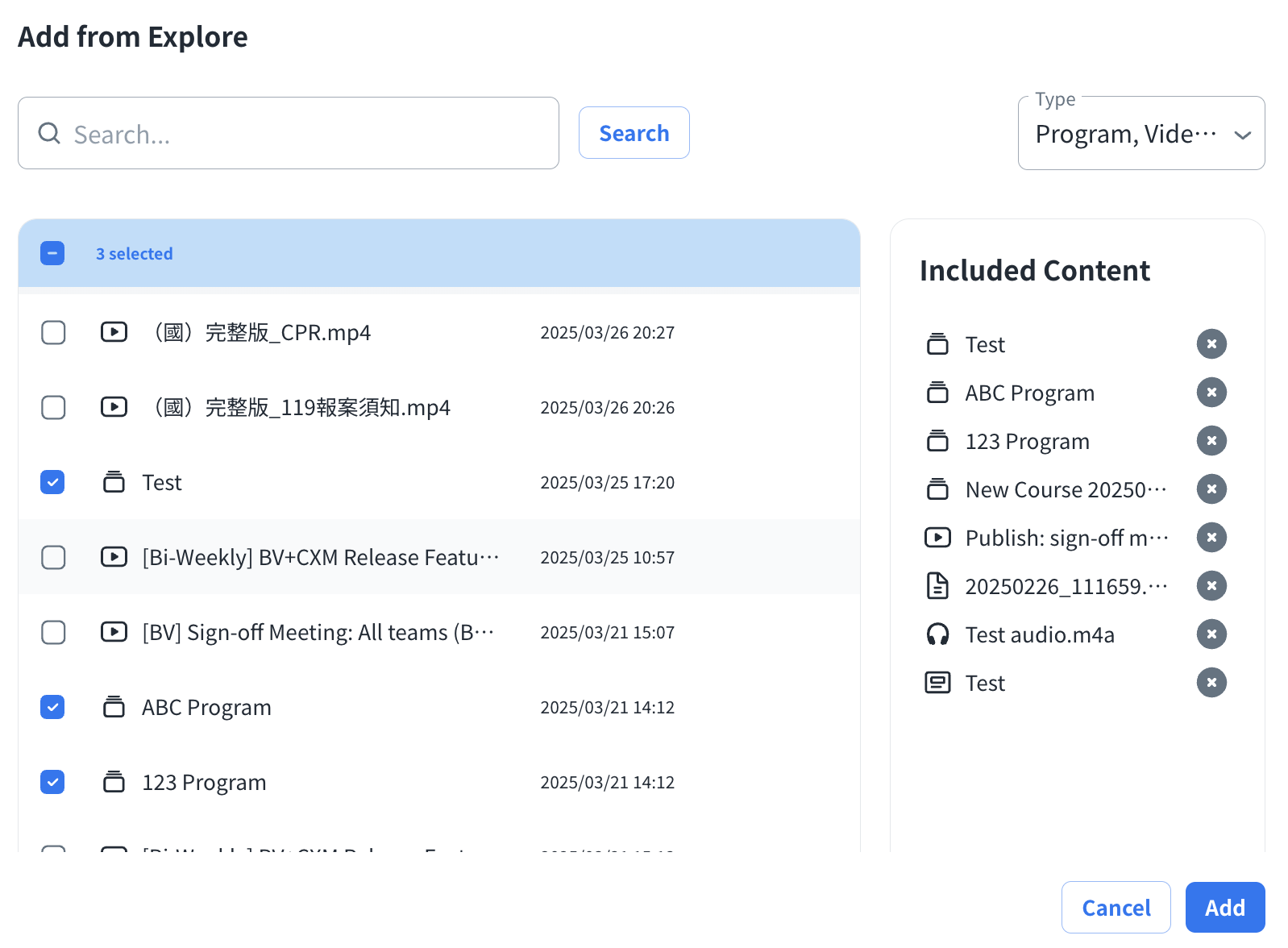Click the headphone icon beside Test audio.m4a
The width and height of the screenshot is (1288, 948).
937,634
